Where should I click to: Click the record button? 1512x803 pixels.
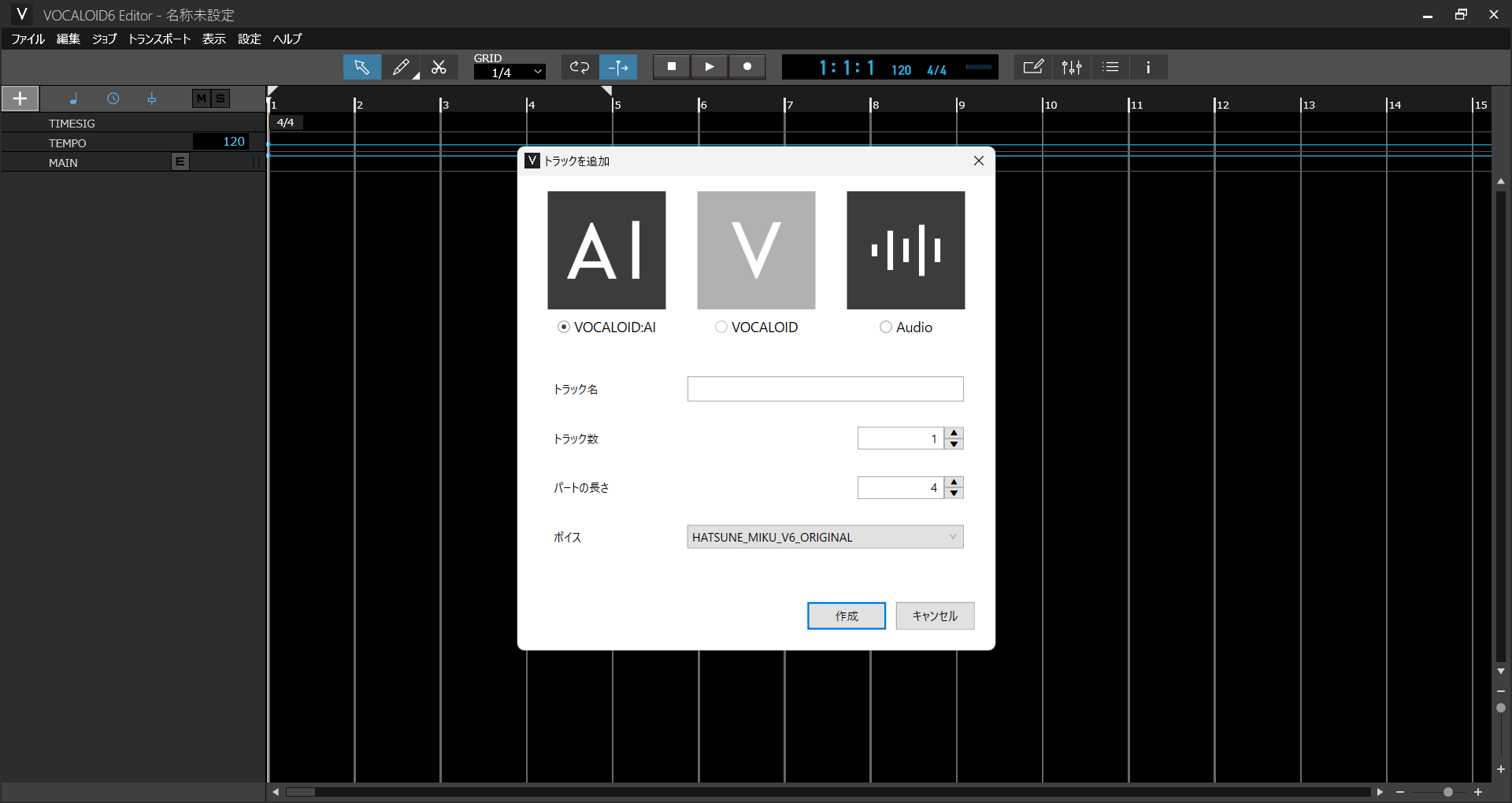click(x=747, y=67)
